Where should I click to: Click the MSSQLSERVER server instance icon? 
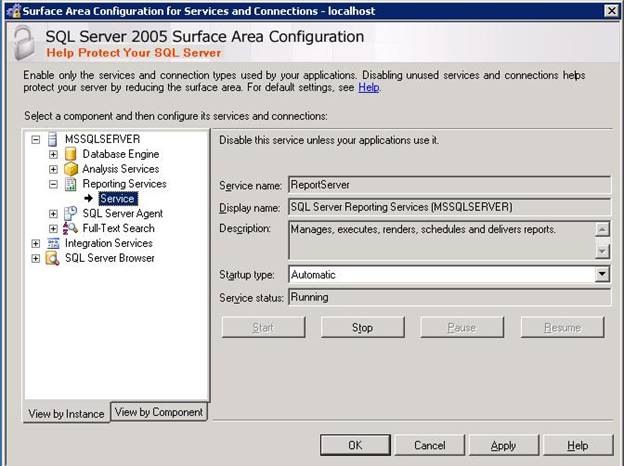pos(52,139)
